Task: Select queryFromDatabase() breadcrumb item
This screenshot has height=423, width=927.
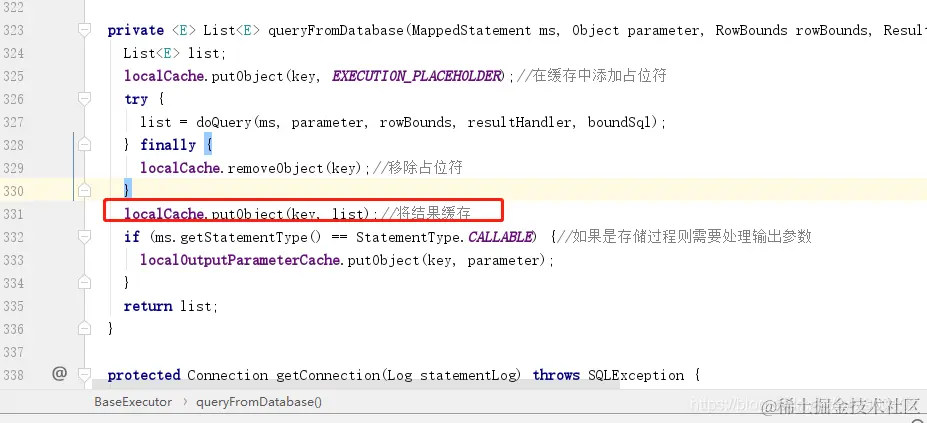Action: click(x=259, y=402)
